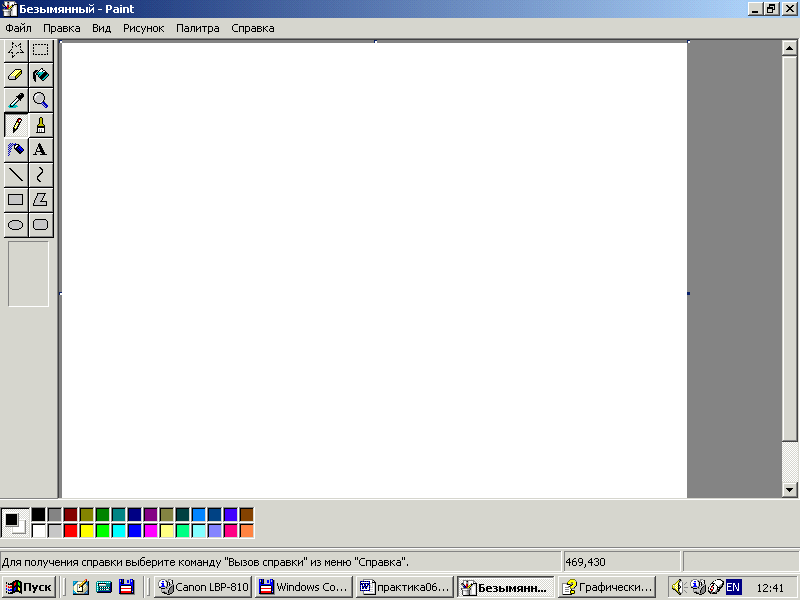Switch to the Canon LBP-810 taskbar window

point(203,587)
